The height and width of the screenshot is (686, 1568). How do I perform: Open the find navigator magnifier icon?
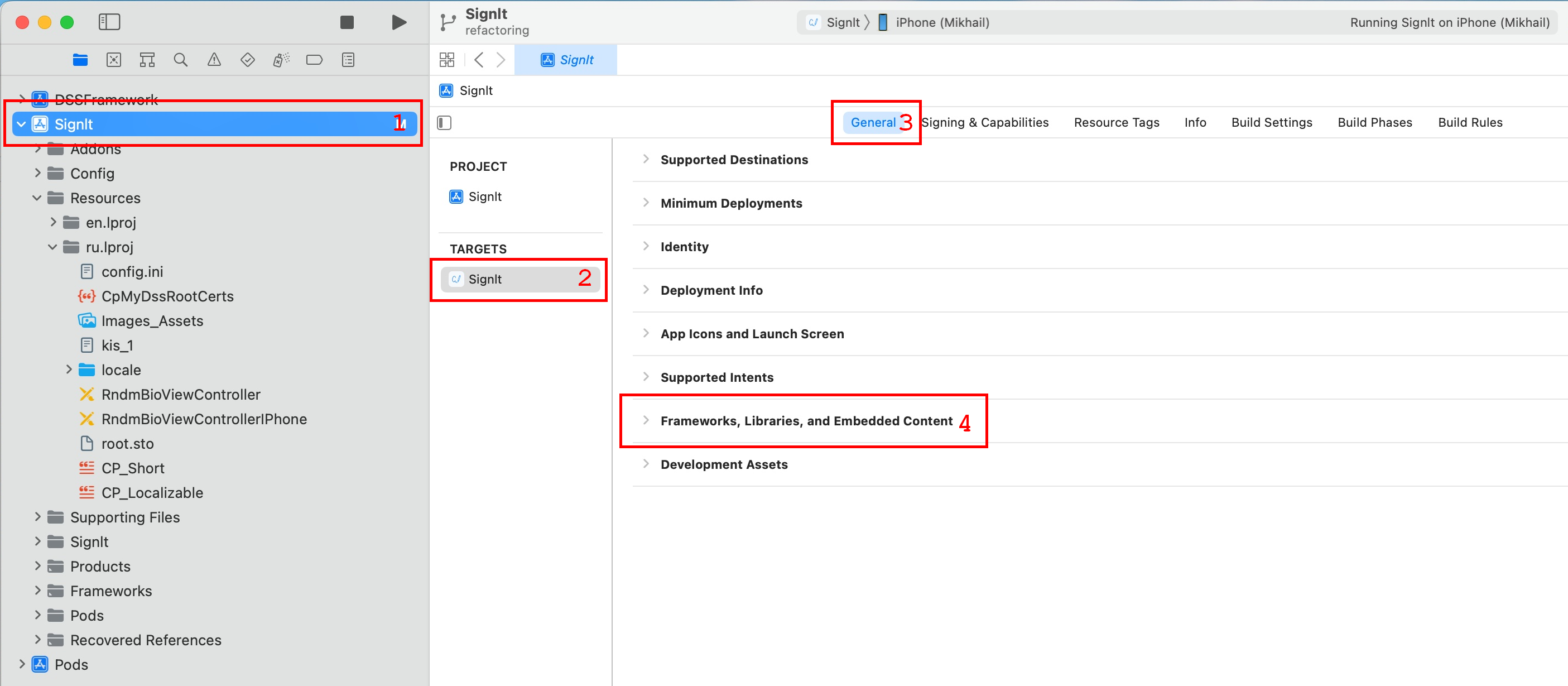point(180,60)
